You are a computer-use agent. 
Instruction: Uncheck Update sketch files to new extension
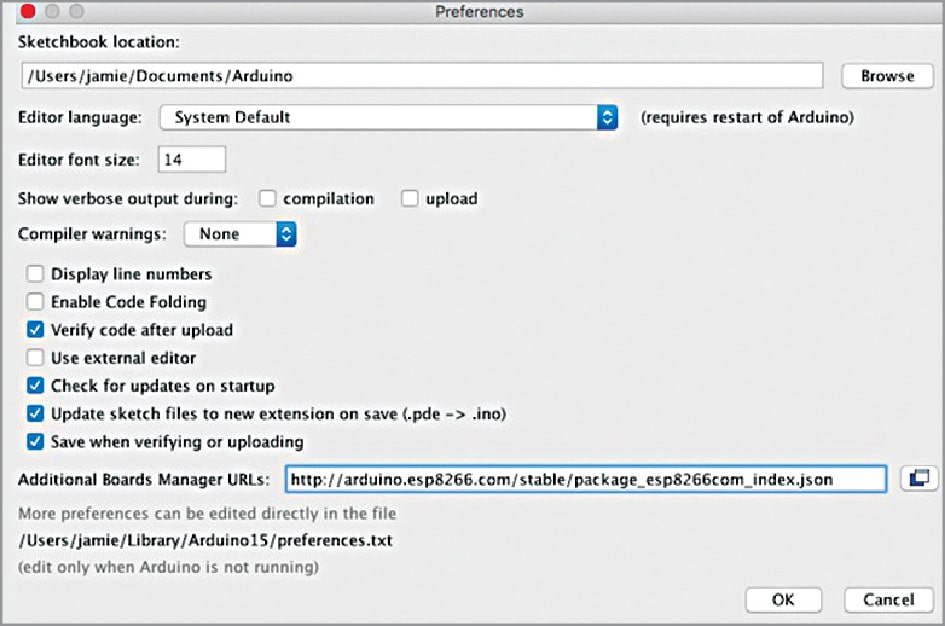point(35,414)
